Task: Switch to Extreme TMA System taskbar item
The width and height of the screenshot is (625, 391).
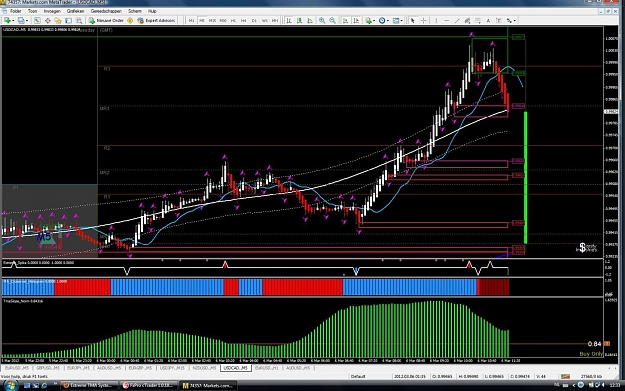Action: pyautogui.click(x=89, y=385)
